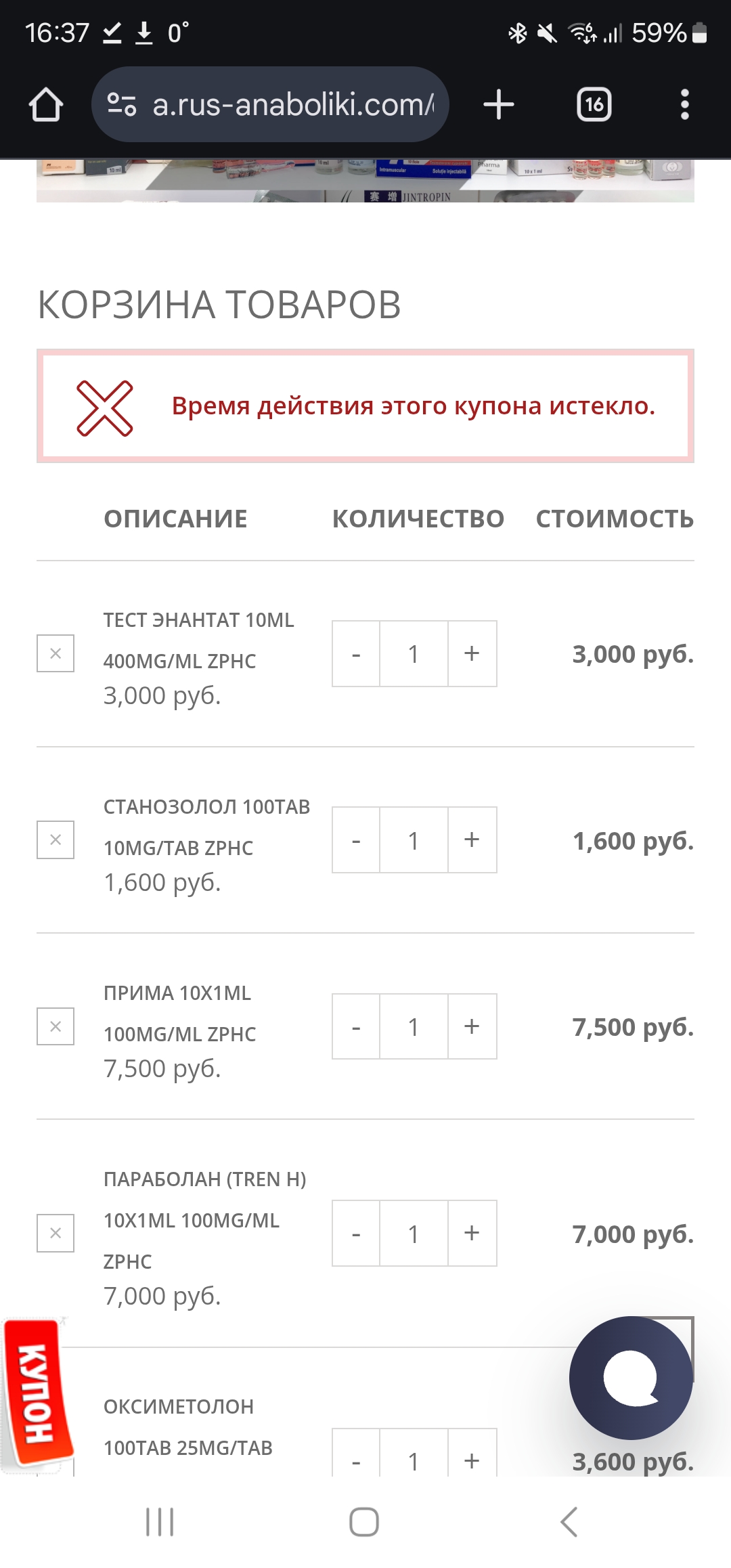731x1568 pixels.
Task: Tap the address bar URL
Action: point(292,105)
